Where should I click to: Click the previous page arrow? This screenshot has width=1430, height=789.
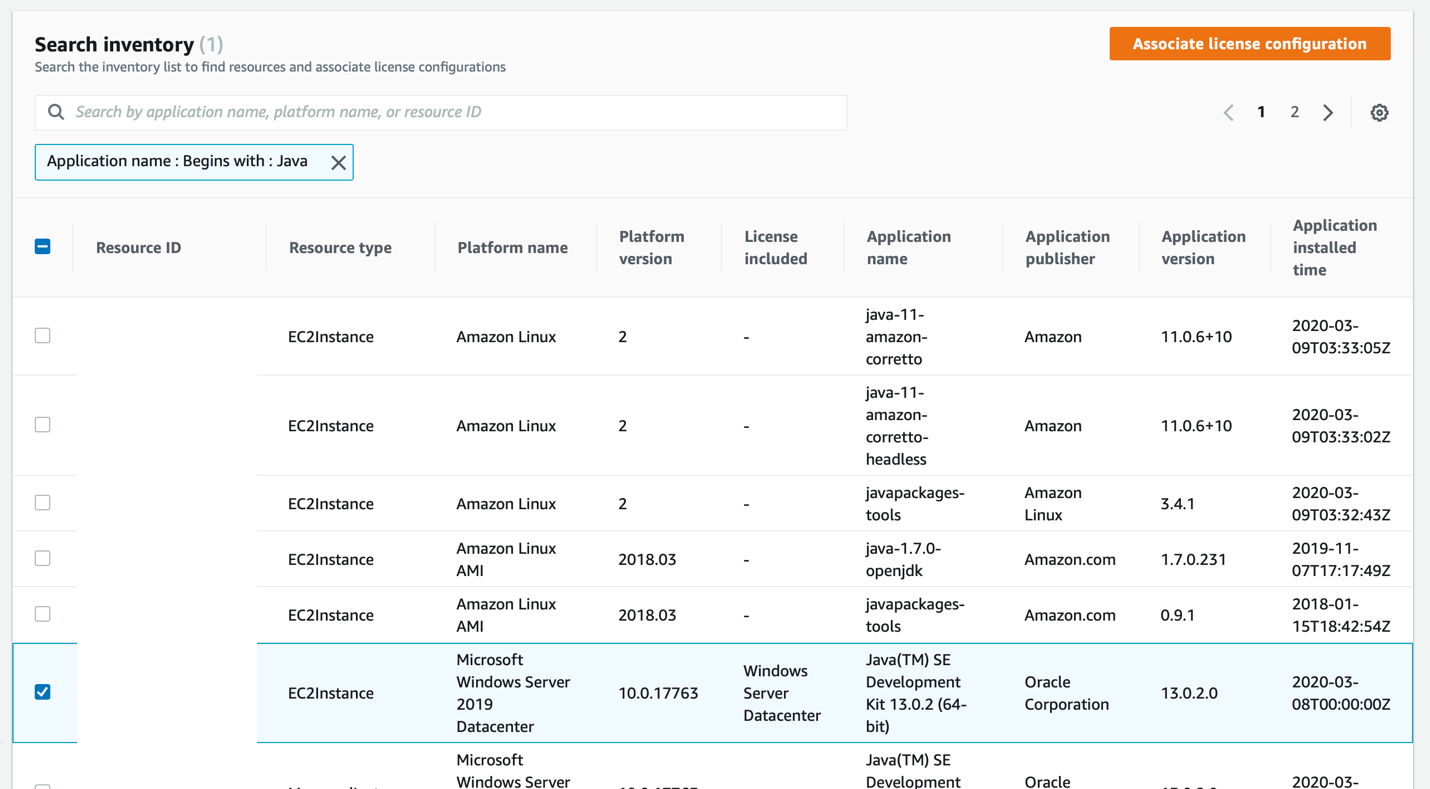point(1228,112)
